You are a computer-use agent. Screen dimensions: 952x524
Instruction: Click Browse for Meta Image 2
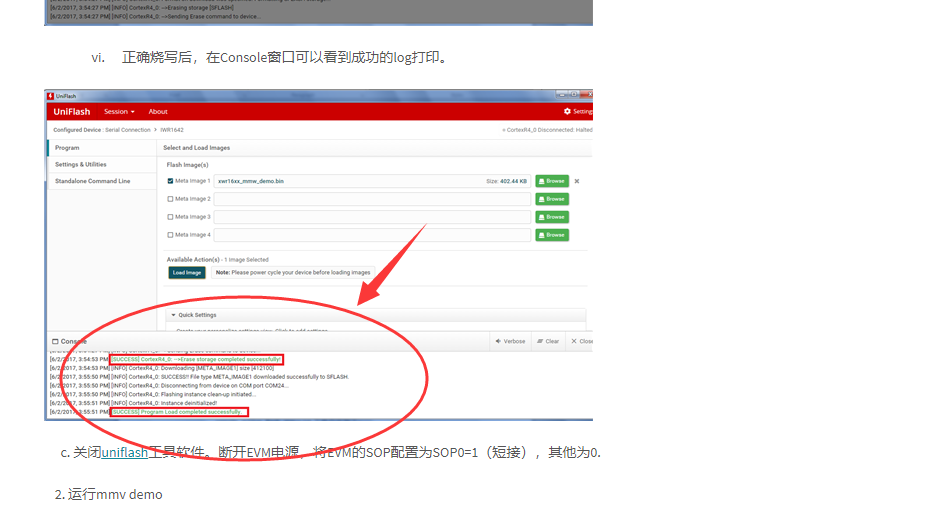pyautogui.click(x=552, y=199)
